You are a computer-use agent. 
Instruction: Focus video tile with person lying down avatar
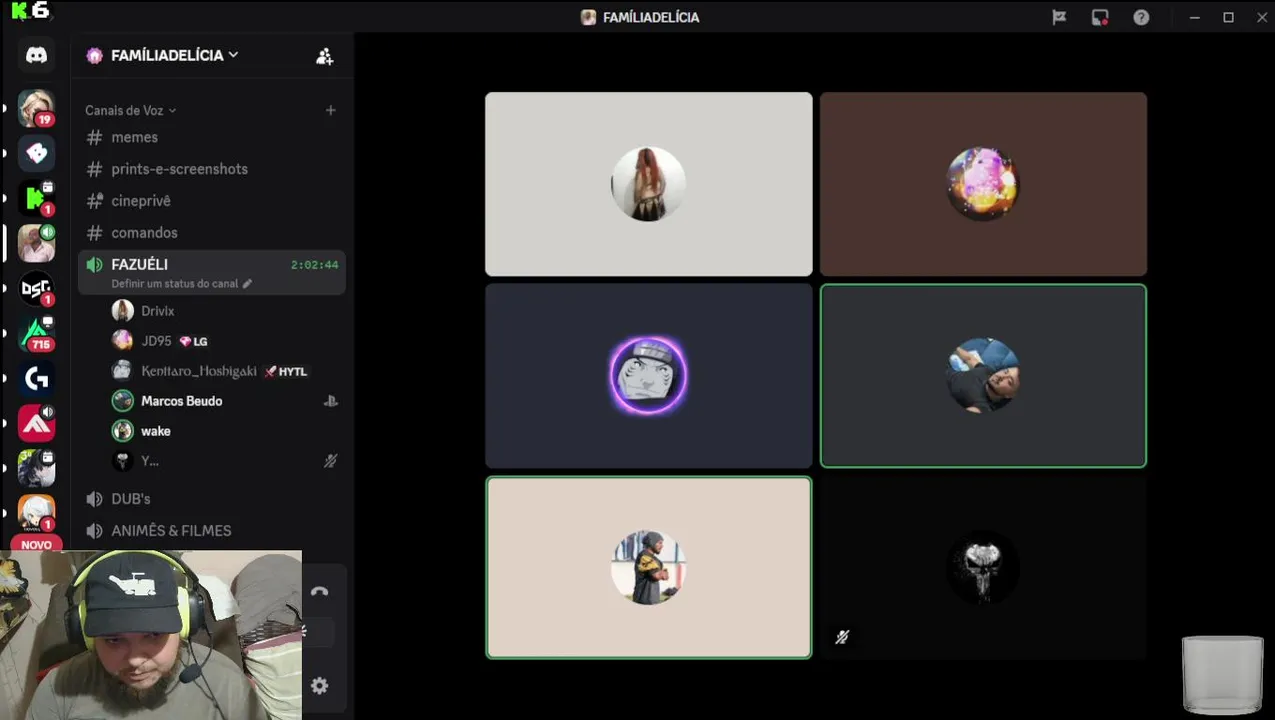(x=983, y=376)
